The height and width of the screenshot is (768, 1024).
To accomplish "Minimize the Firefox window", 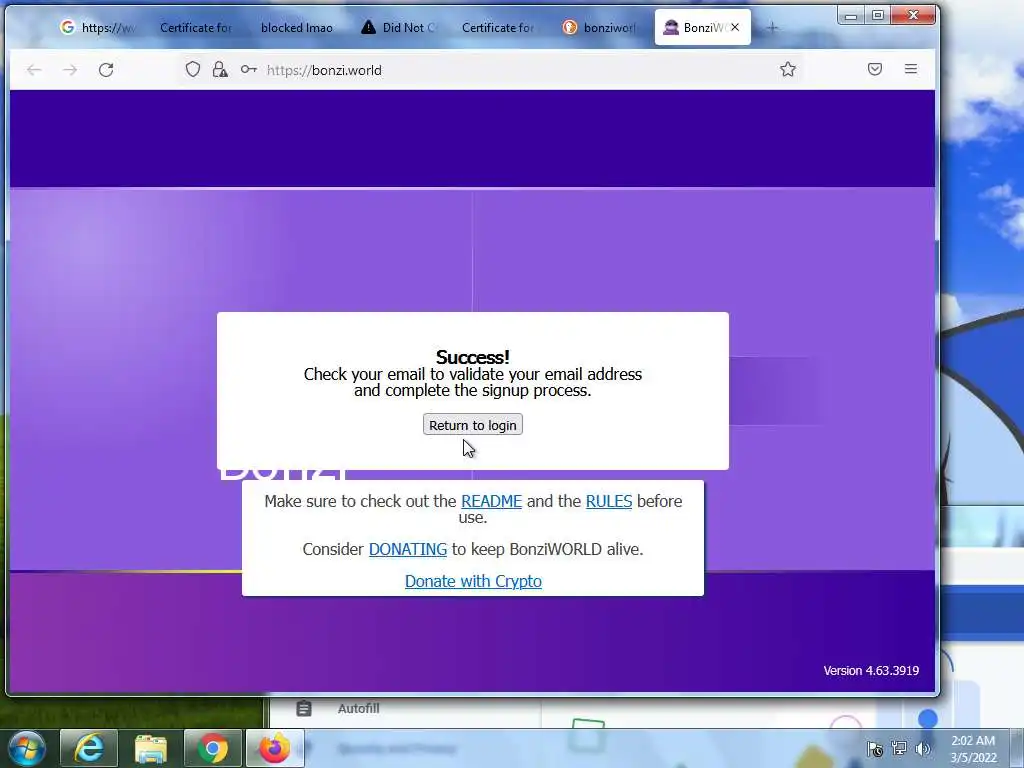I will click(x=851, y=16).
